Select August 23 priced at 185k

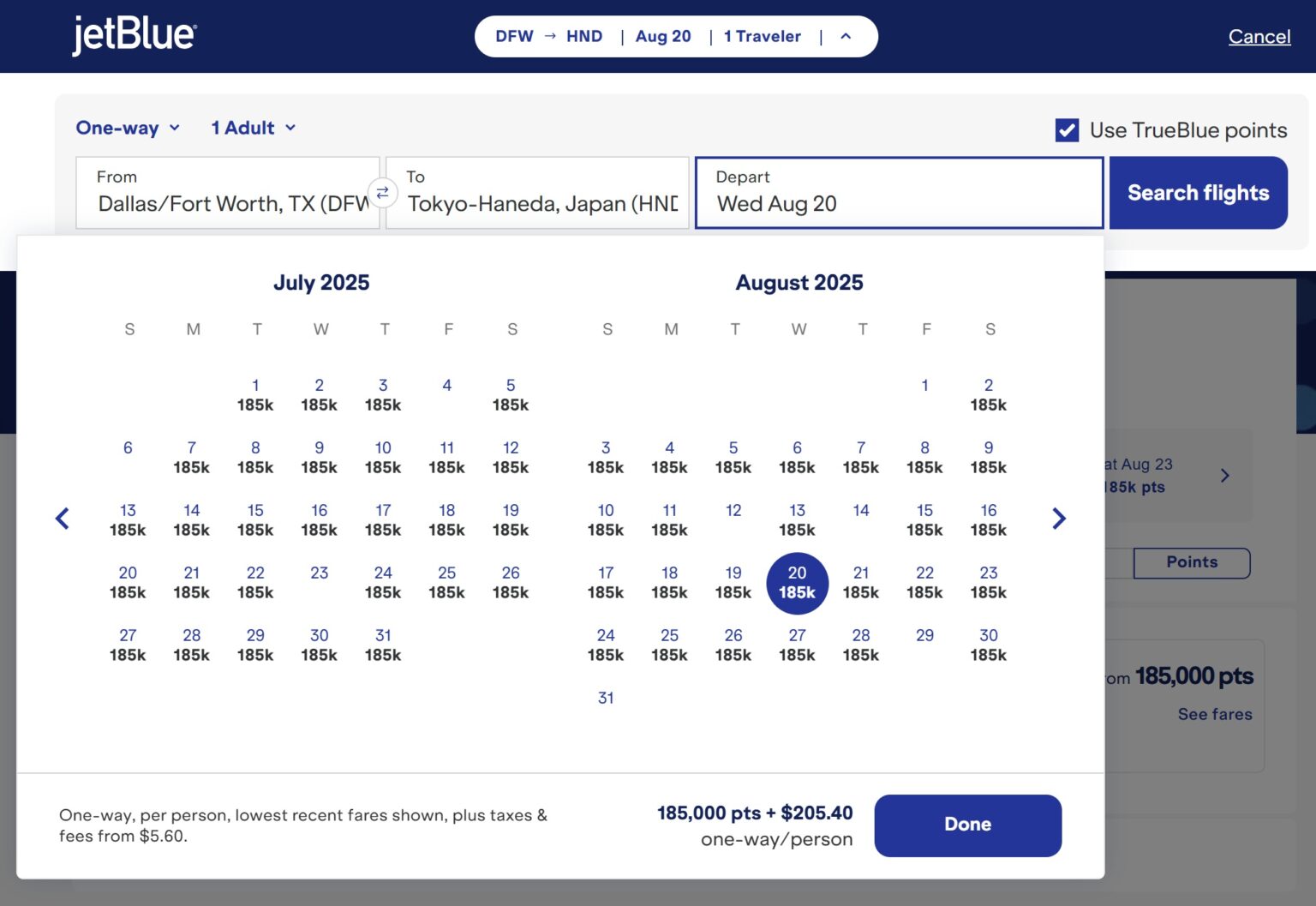pyautogui.click(x=988, y=584)
